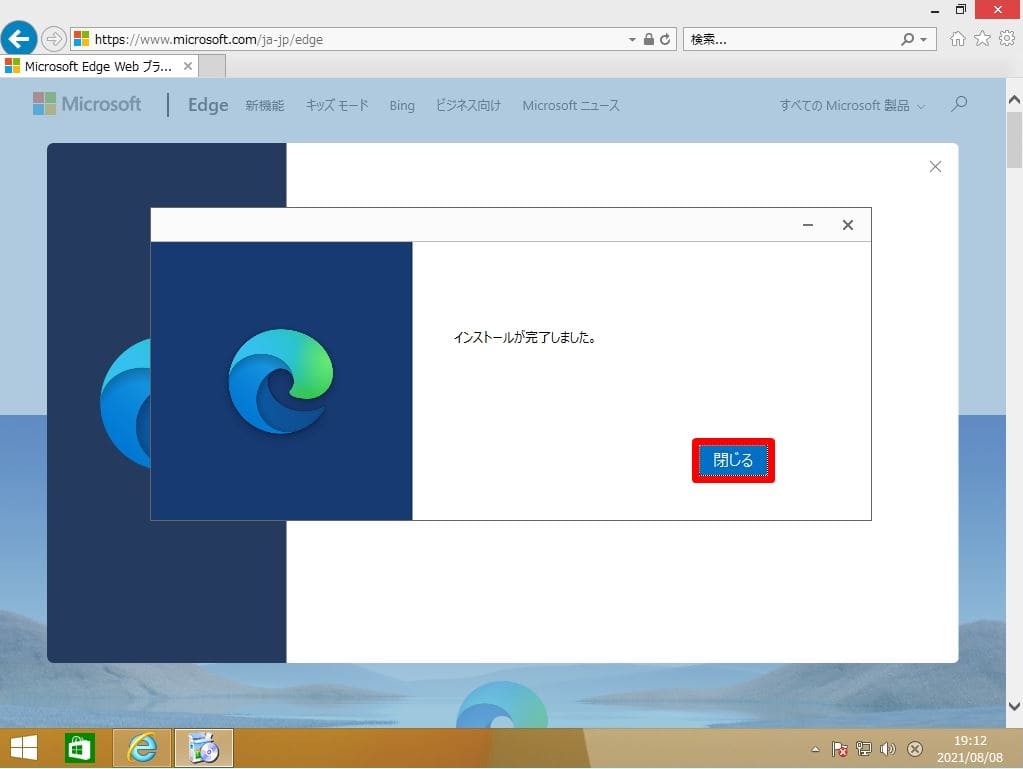The height and width of the screenshot is (769, 1023).
Task: Go back with Internet Explorer back arrow
Action: pyautogui.click(x=19, y=38)
